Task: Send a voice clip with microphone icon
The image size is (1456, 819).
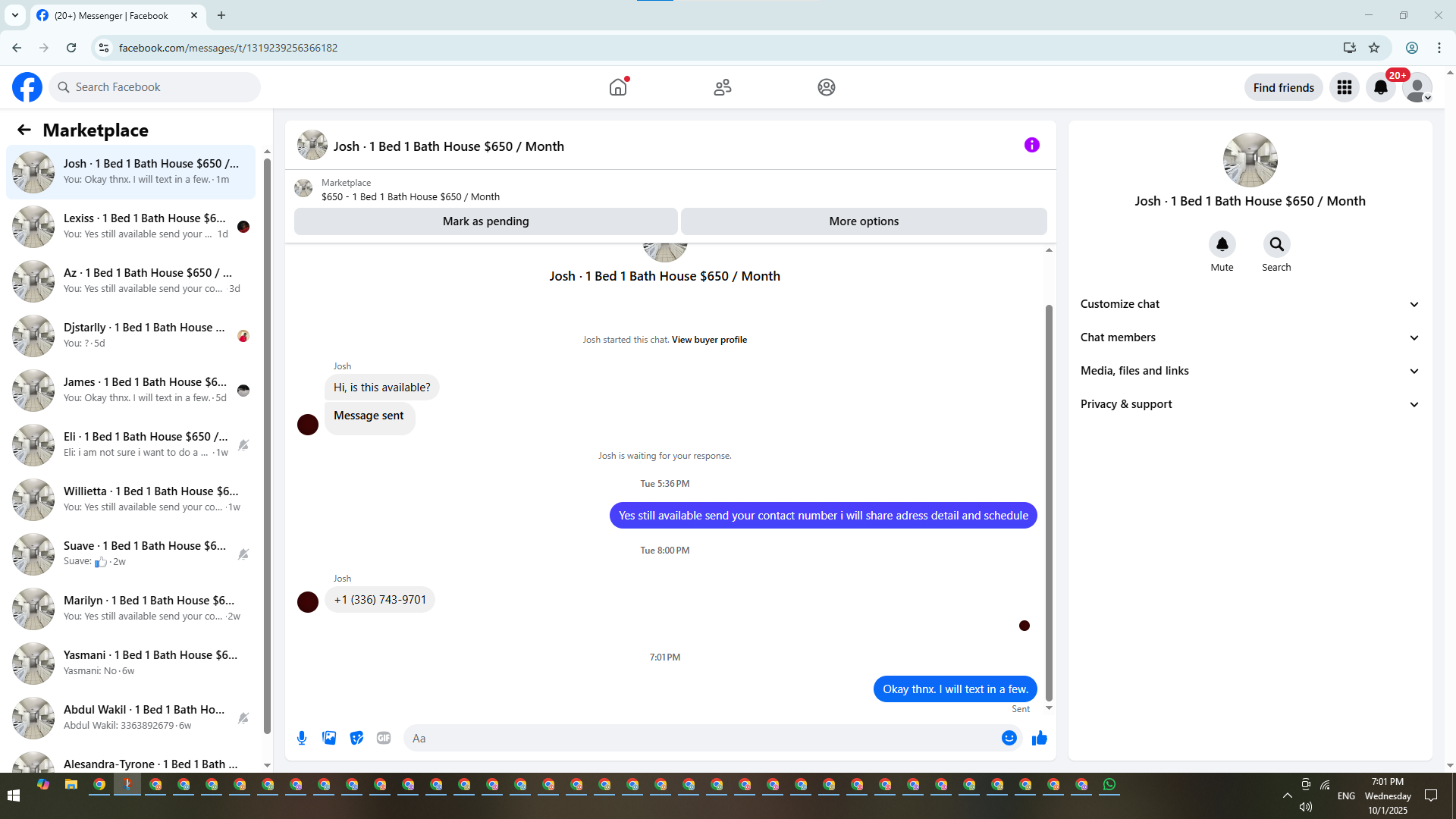Action: click(x=302, y=738)
